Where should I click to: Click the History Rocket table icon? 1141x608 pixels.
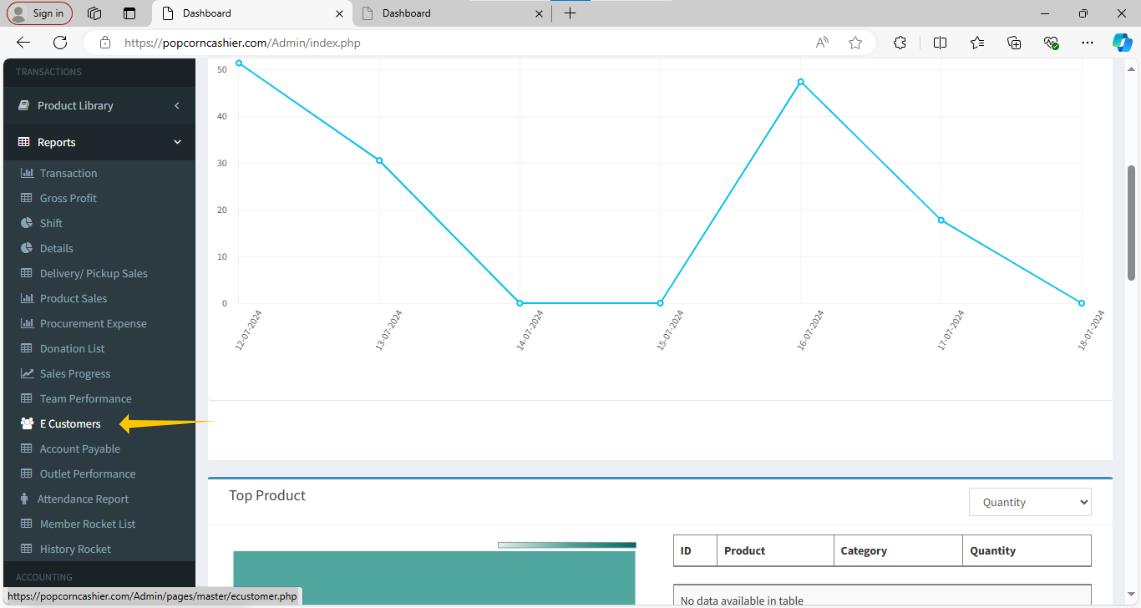[x=27, y=549]
